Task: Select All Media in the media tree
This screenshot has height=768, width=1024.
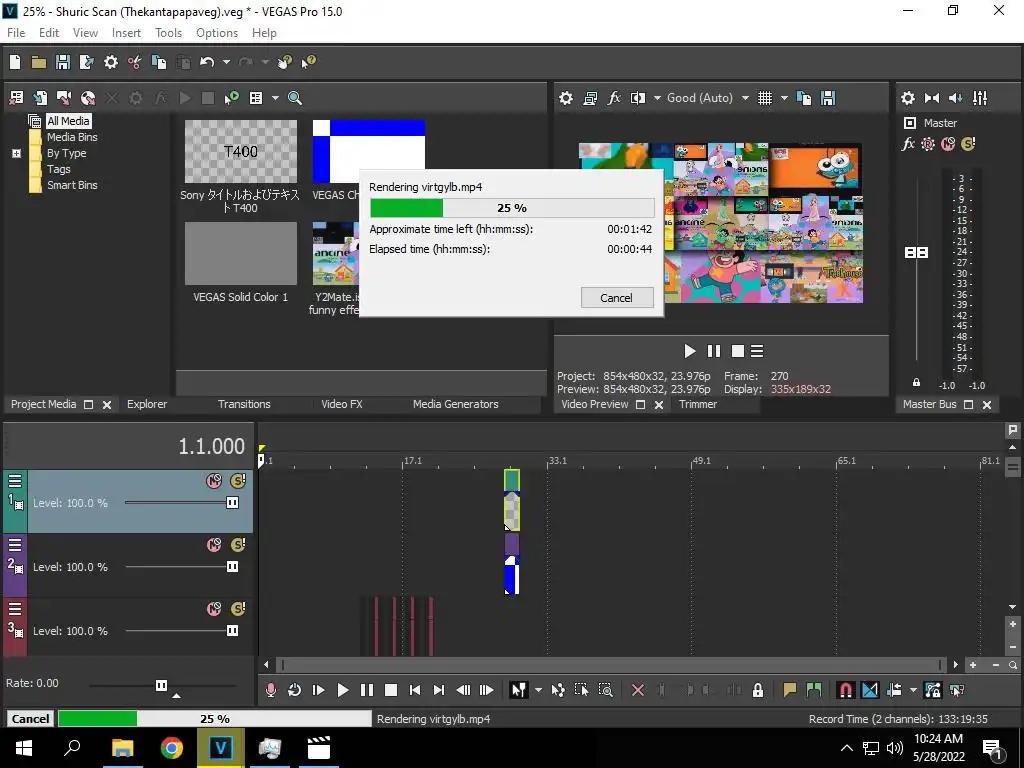Action: [68, 121]
